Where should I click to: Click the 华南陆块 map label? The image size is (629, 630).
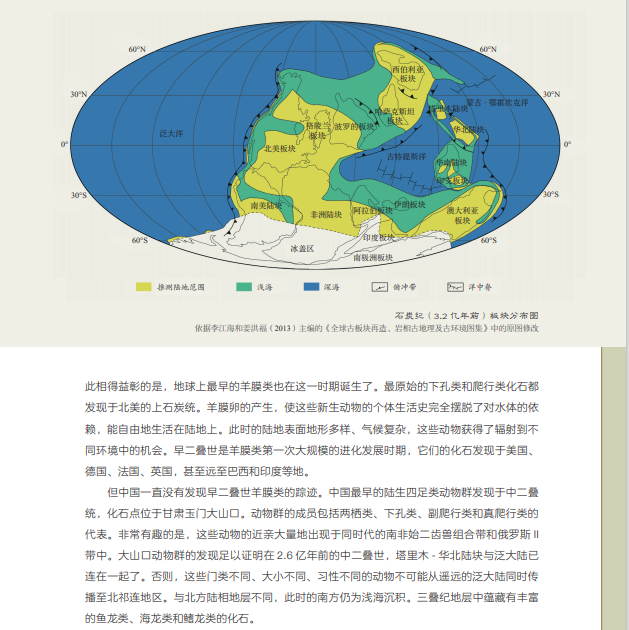[452, 162]
